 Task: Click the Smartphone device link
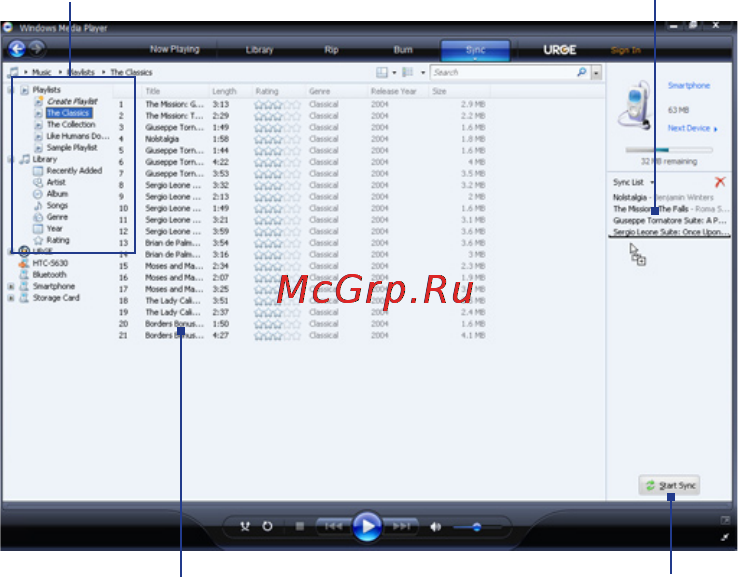pyautogui.click(x=689, y=86)
